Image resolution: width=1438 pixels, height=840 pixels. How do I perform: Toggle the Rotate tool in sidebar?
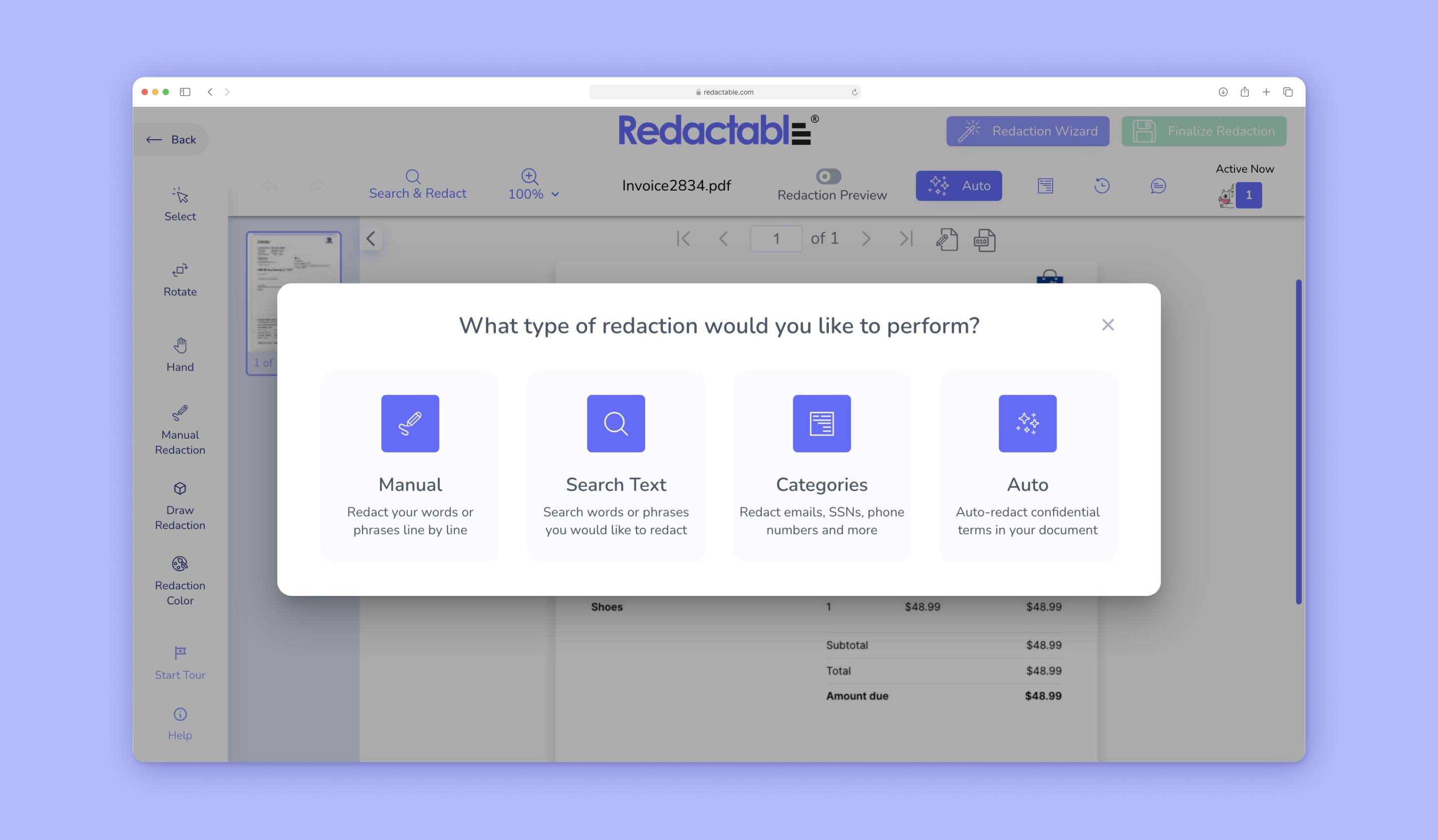[180, 280]
